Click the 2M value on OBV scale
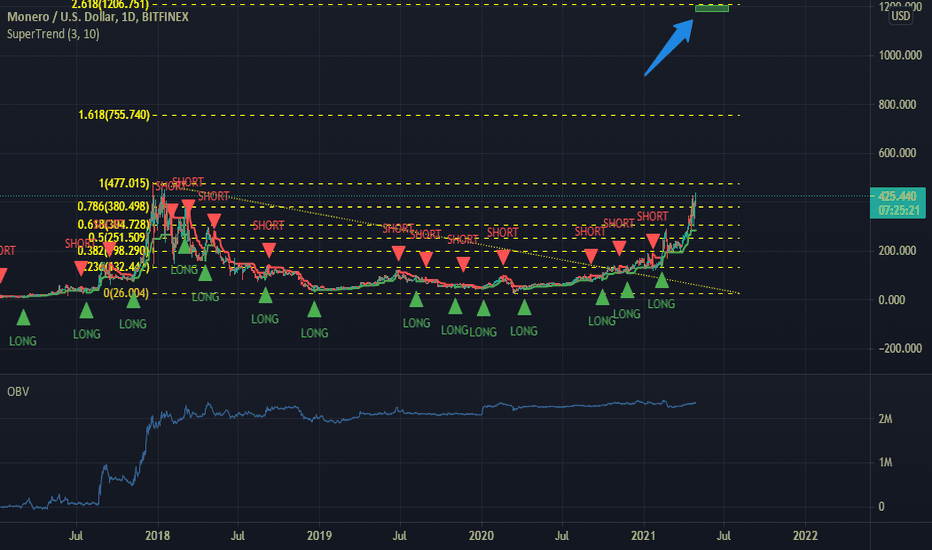 click(885, 419)
